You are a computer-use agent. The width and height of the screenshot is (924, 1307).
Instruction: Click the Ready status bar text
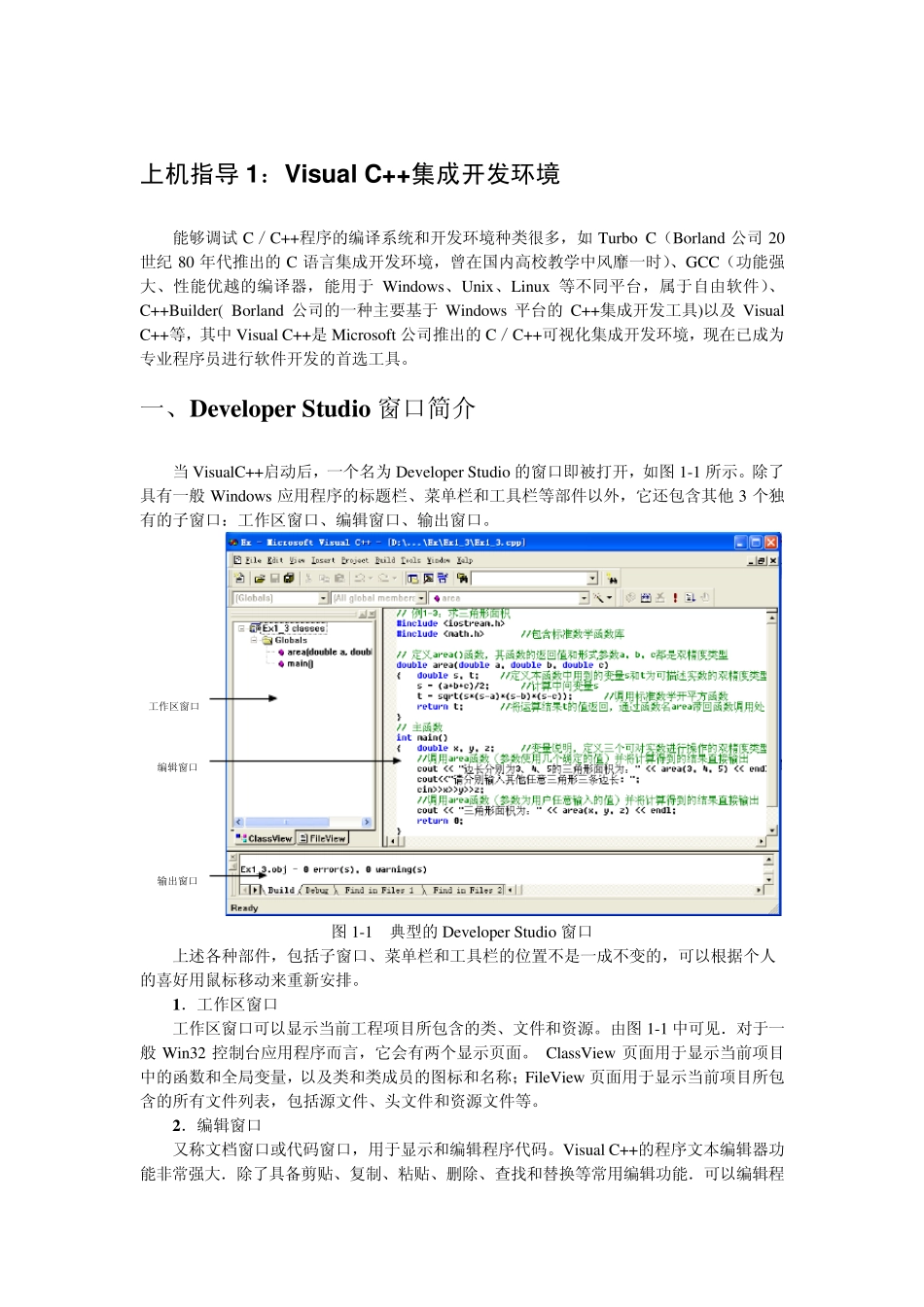[244, 908]
